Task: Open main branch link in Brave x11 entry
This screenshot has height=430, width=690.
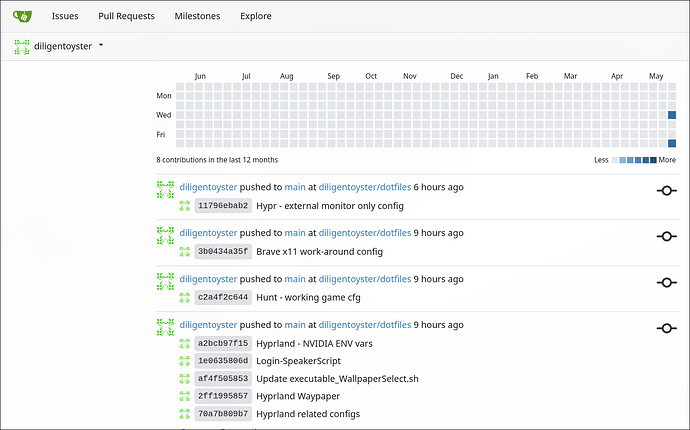Action: pyautogui.click(x=295, y=233)
